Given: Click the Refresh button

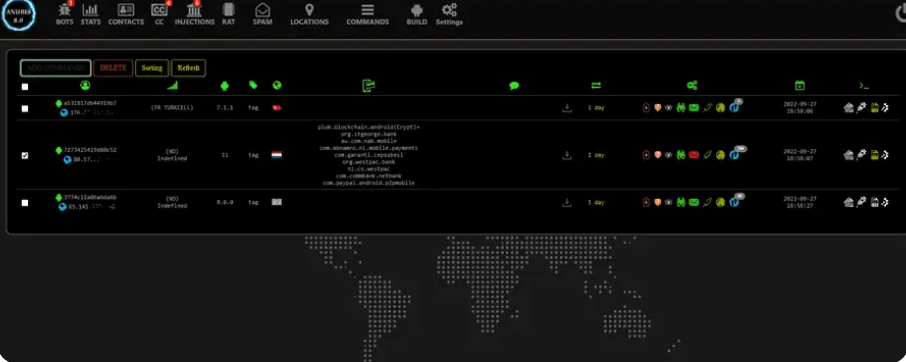Looking at the screenshot, I should (188, 68).
